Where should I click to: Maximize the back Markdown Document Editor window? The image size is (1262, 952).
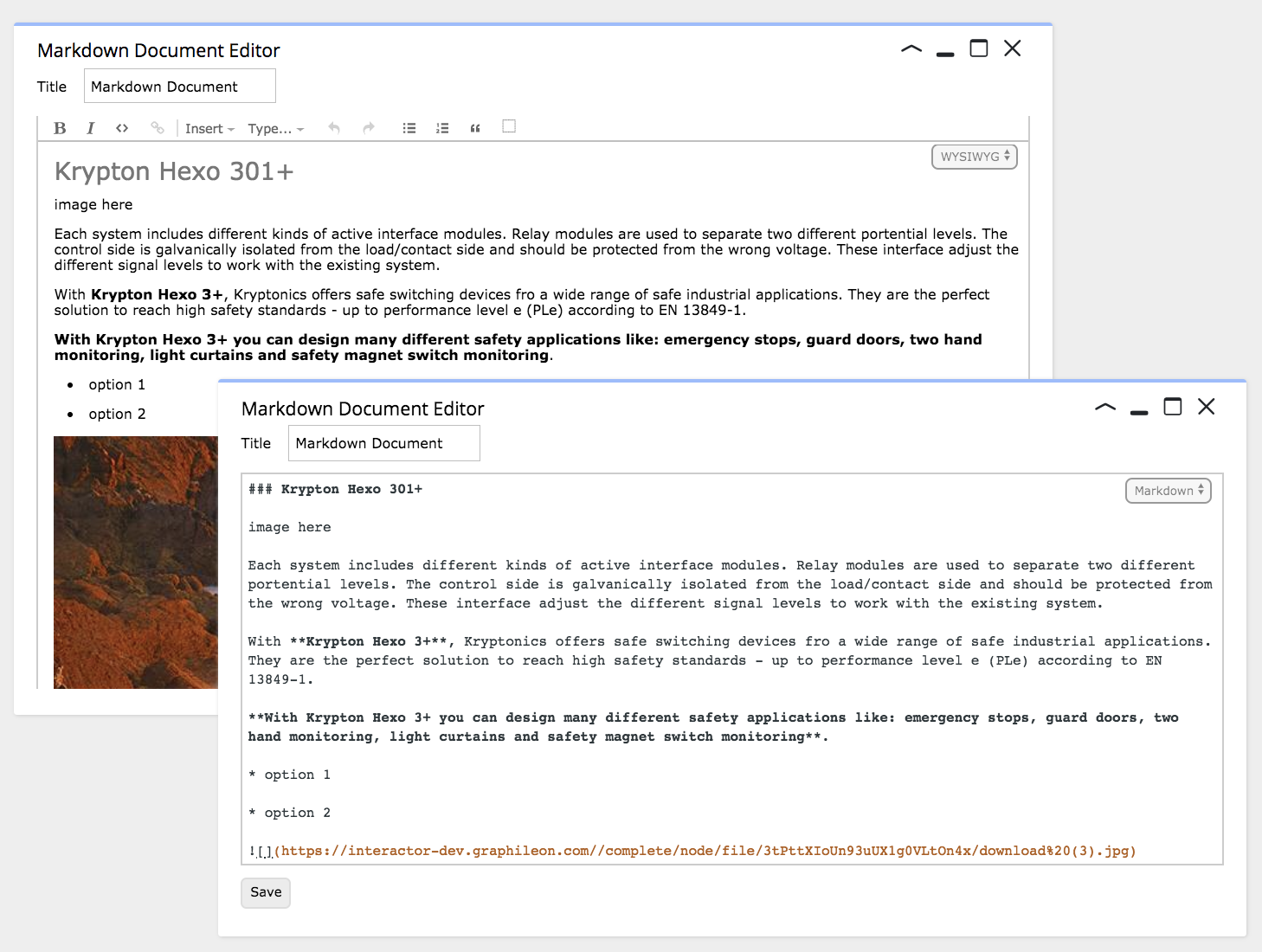979,48
